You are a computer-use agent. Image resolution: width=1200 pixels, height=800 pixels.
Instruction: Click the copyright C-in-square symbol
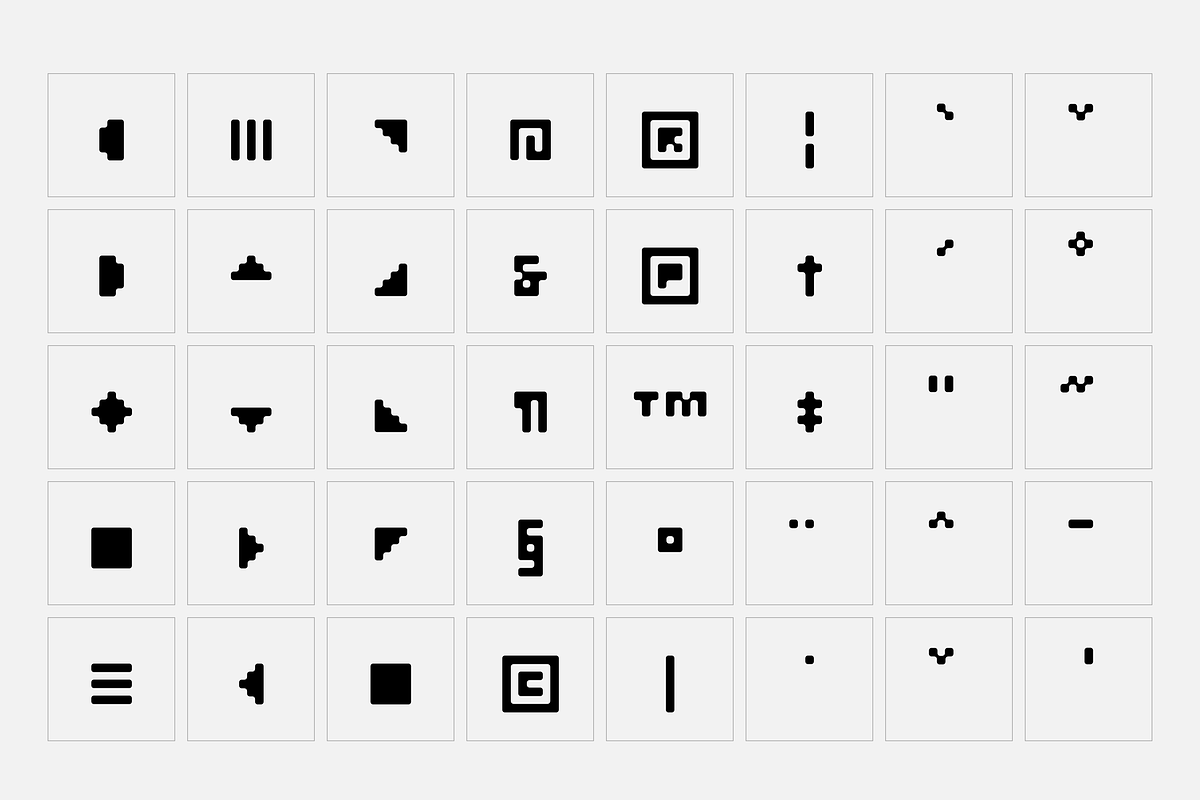coord(530,684)
